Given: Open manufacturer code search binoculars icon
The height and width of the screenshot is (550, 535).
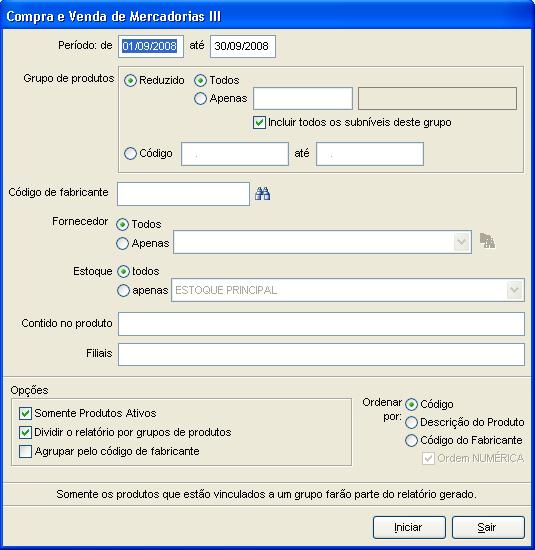Looking at the screenshot, I should coord(262,194).
